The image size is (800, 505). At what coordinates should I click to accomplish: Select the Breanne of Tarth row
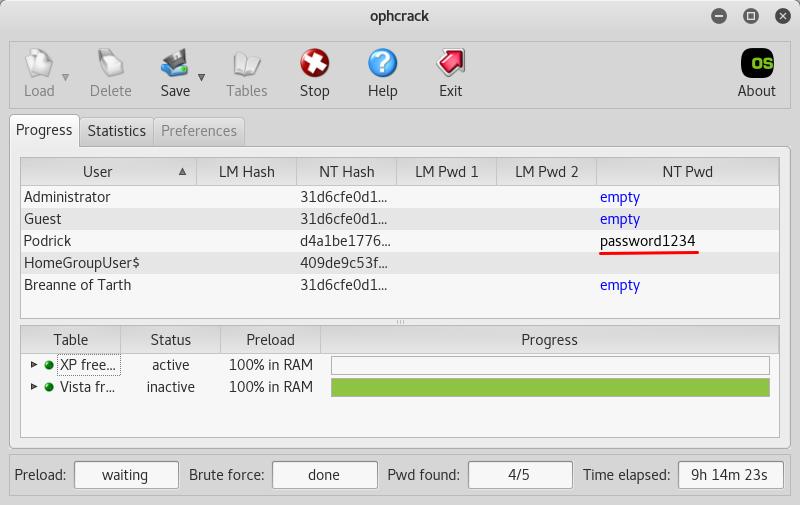(400, 285)
